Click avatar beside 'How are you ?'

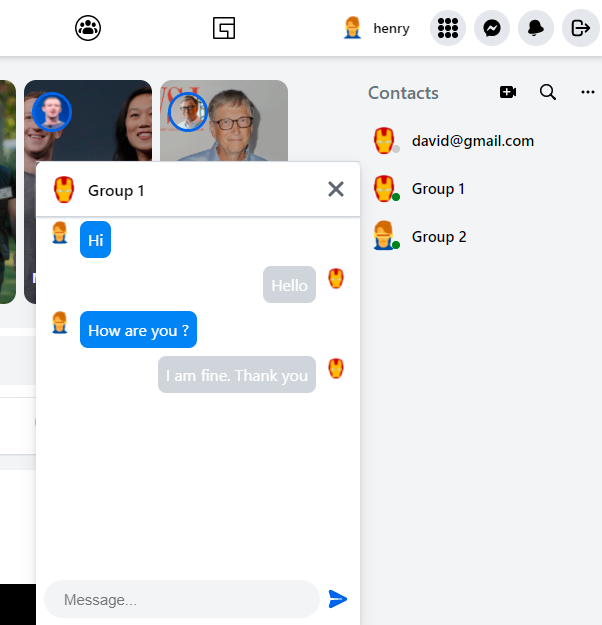point(60,322)
